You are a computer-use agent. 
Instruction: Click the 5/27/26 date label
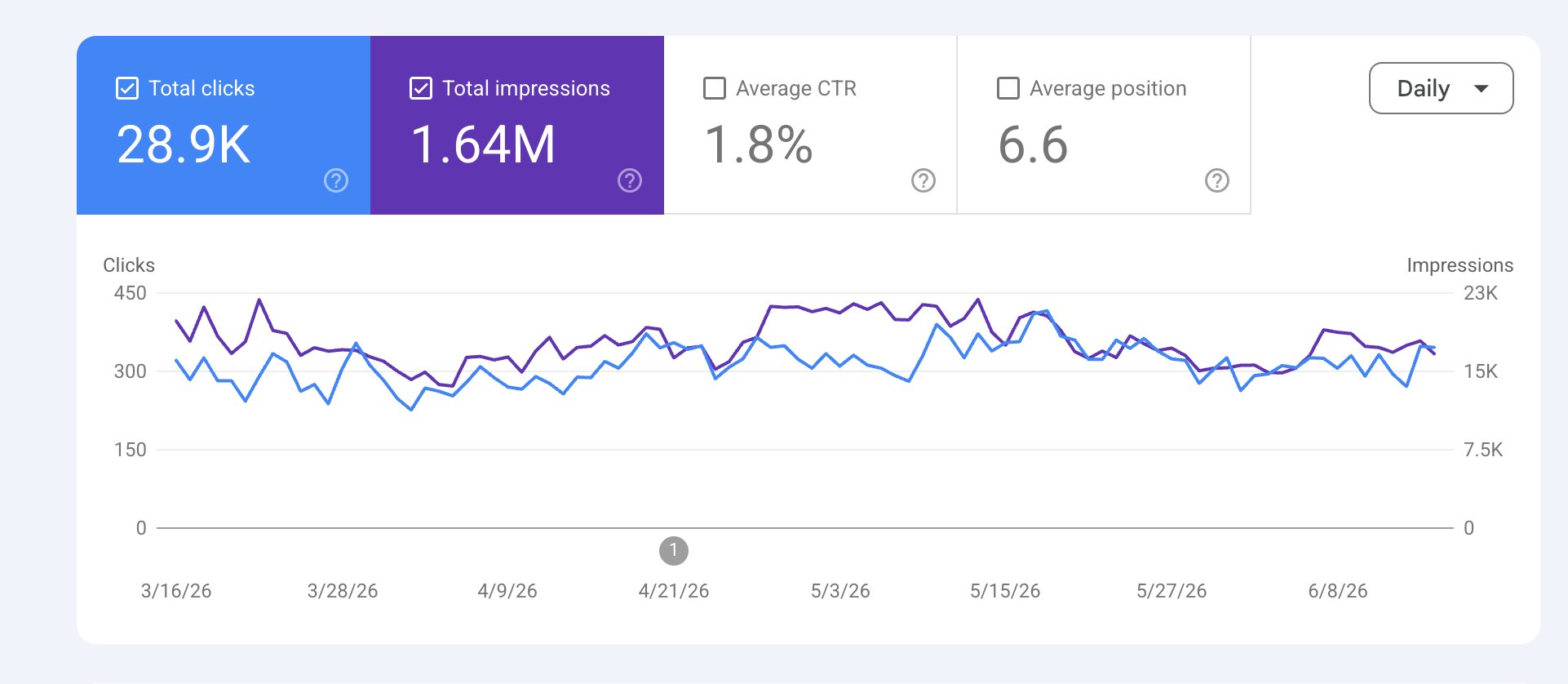click(x=1172, y=591)
